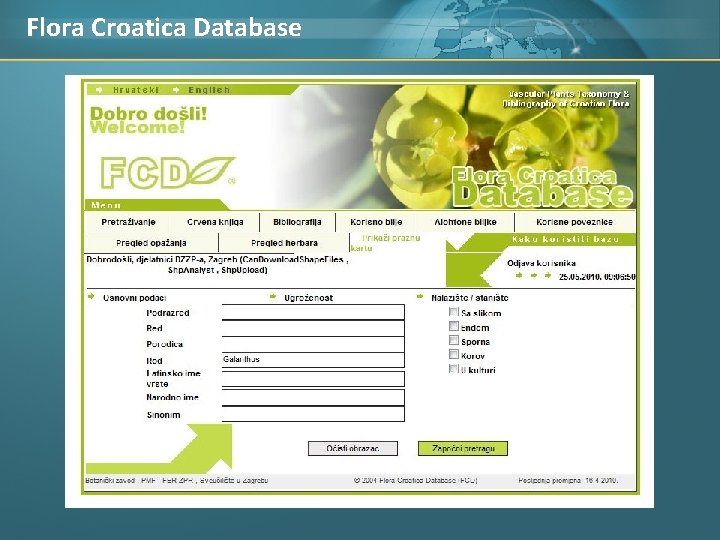Click Odjava korisnika to log out
Image resolution: width=720 pixels, height=540 pixels.
[541, 264]
